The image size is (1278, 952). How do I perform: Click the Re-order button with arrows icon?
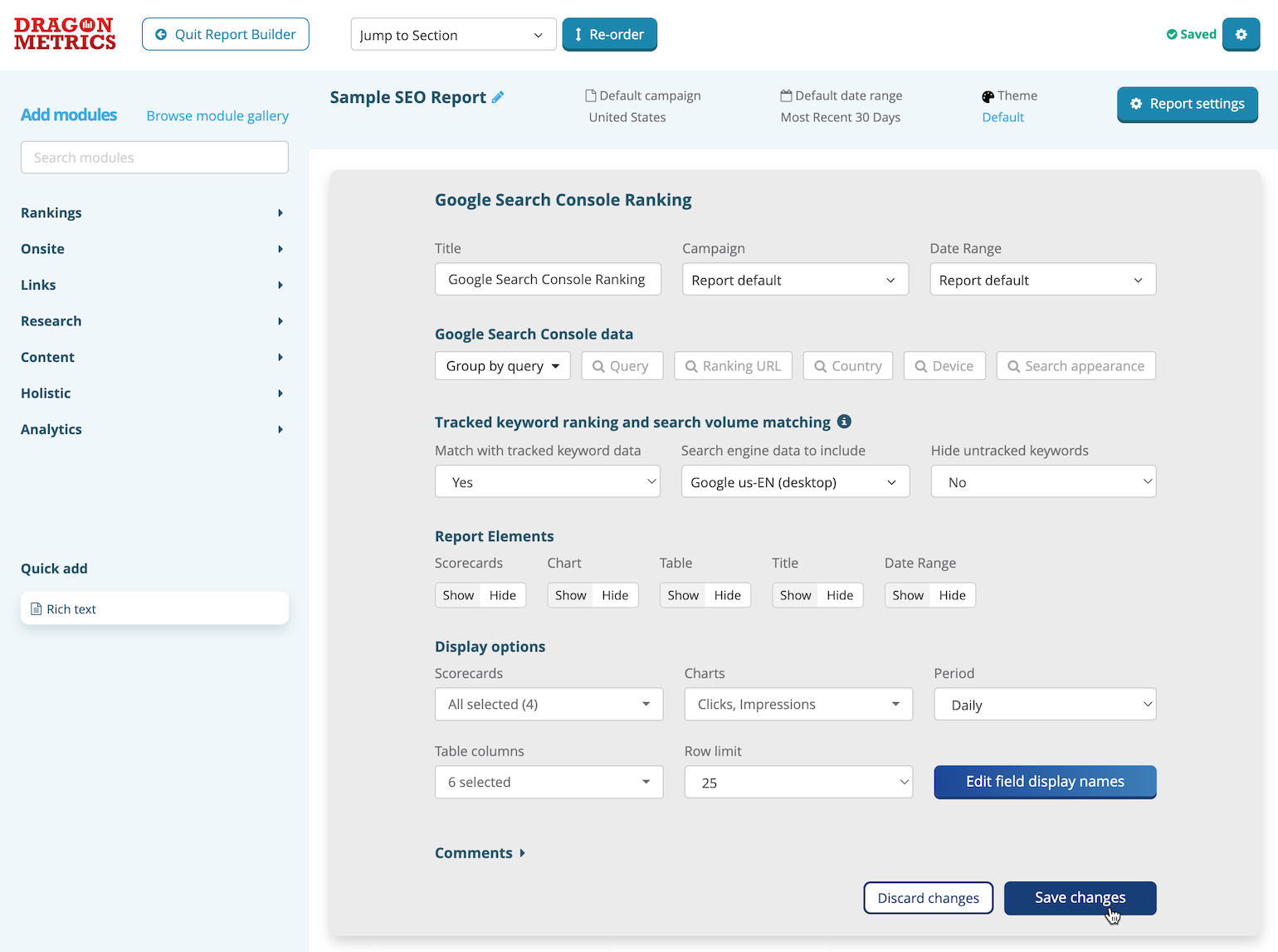(x=610, y=34)
